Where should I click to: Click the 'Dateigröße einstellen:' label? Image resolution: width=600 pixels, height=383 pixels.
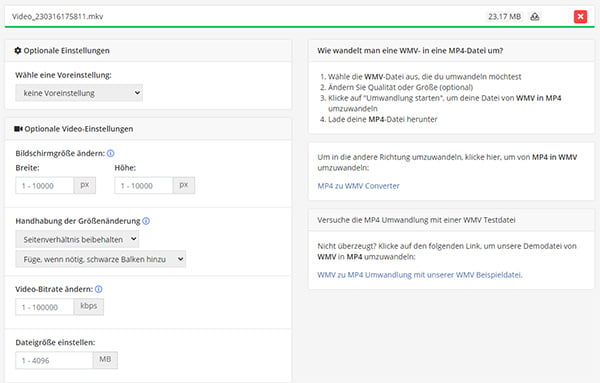click(x=55, y=342)
